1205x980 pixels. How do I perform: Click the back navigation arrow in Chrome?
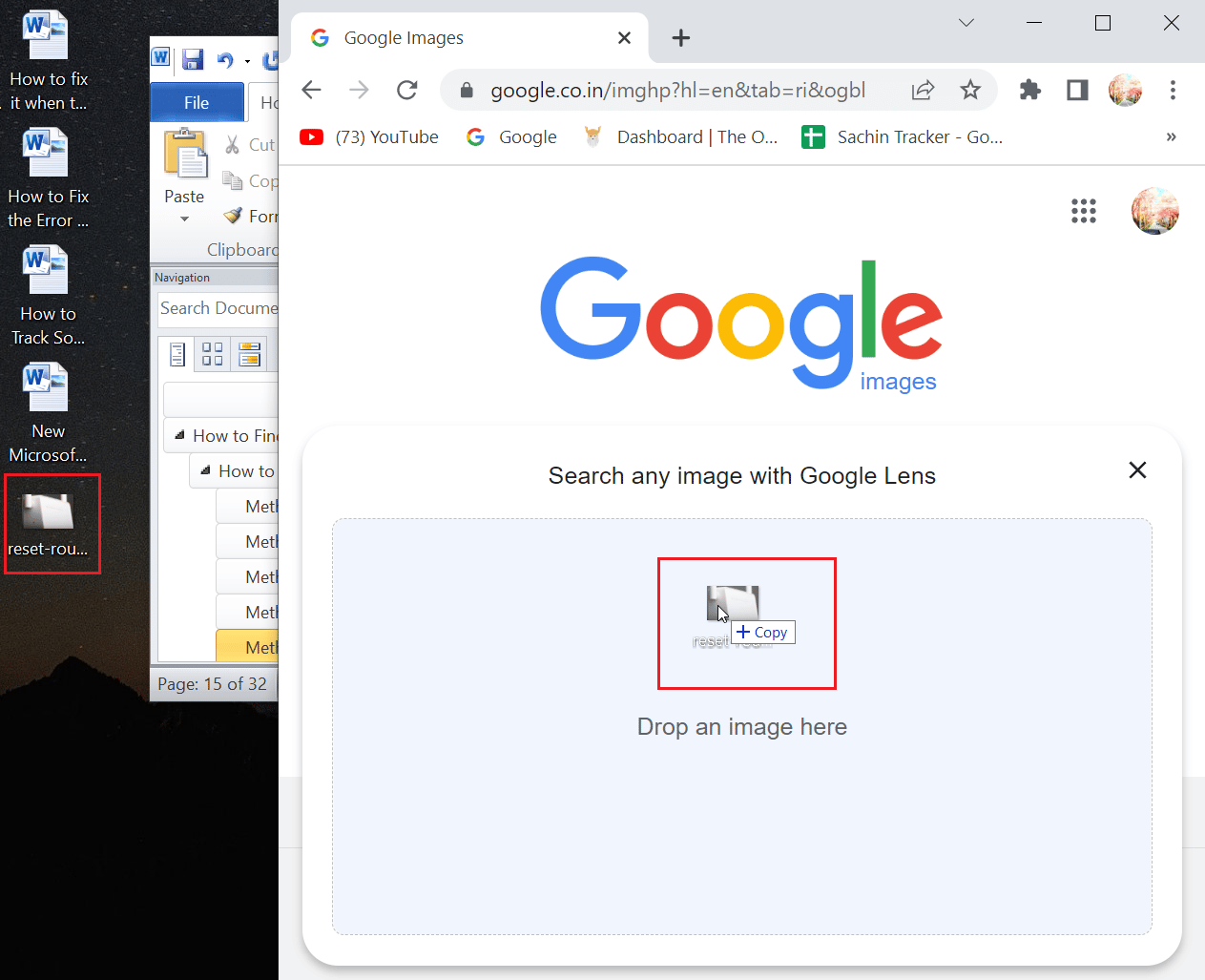click(311, 89)
